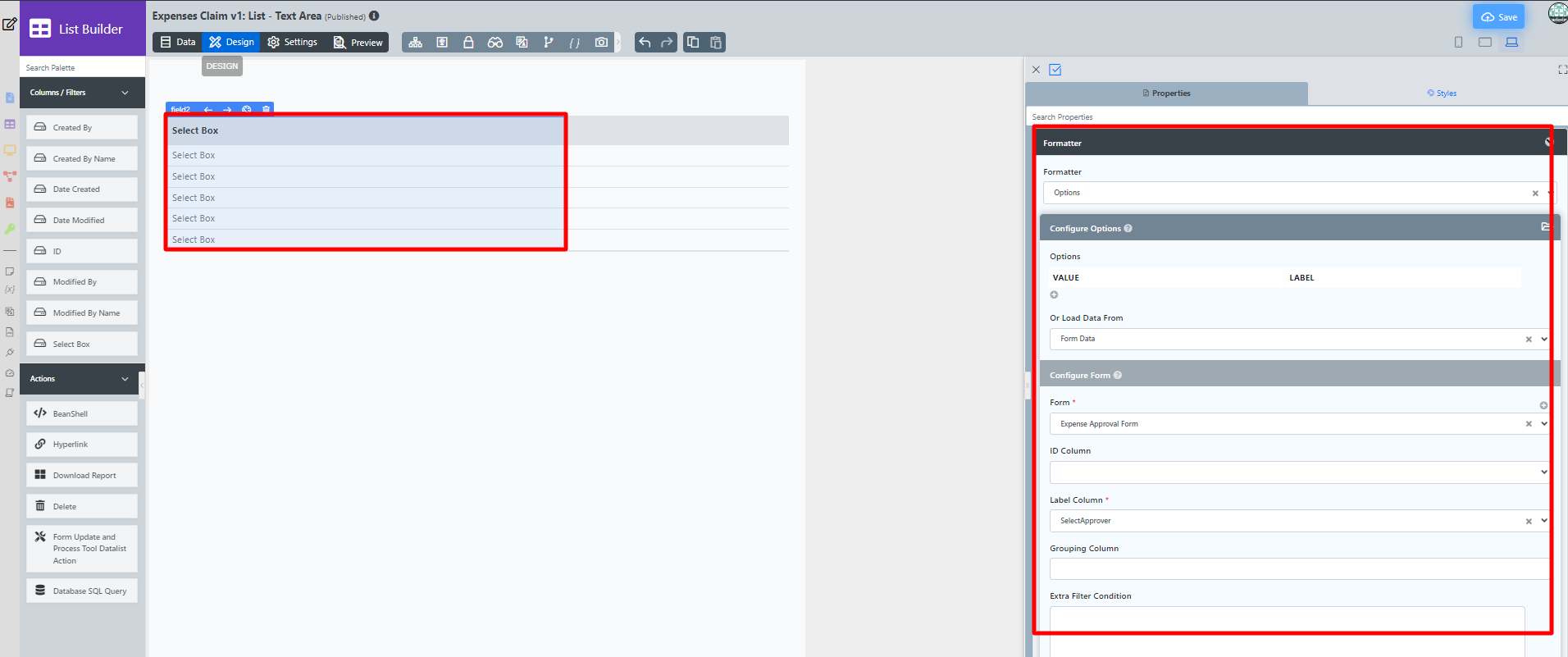The height and width of the screenshot is (657, 1568).
Task: Click the redo arrow in the toolbar
Action: (x=667, y=43)
